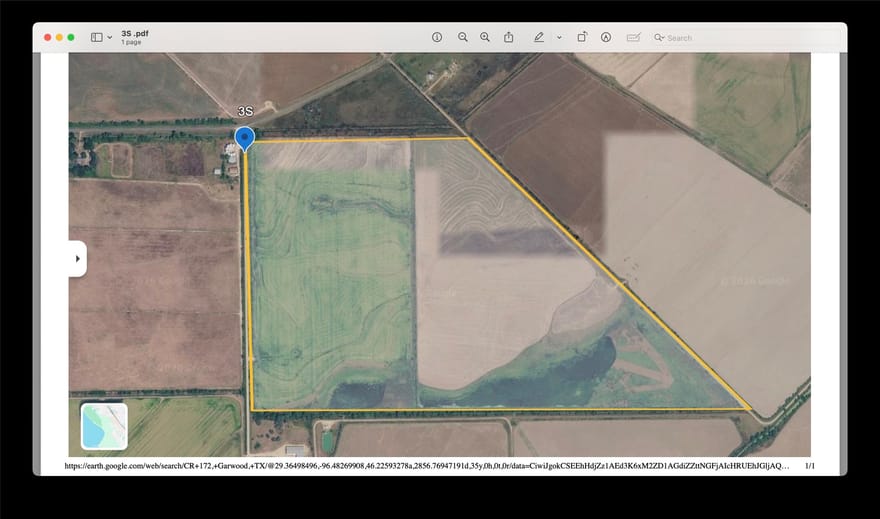The height and width of the screenshot is (519, 880).
Task: Click the 1 page subtitle text
Action: point(131,42)
